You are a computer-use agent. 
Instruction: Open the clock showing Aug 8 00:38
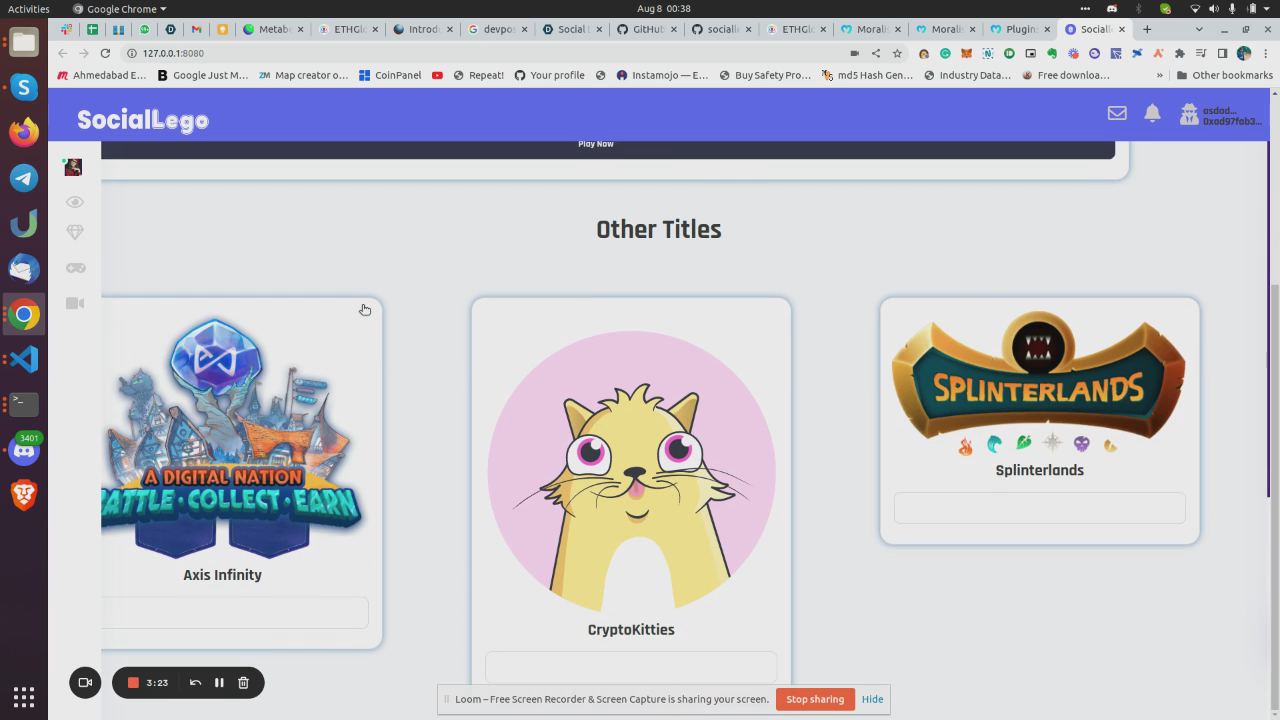(x=664, y=8)
